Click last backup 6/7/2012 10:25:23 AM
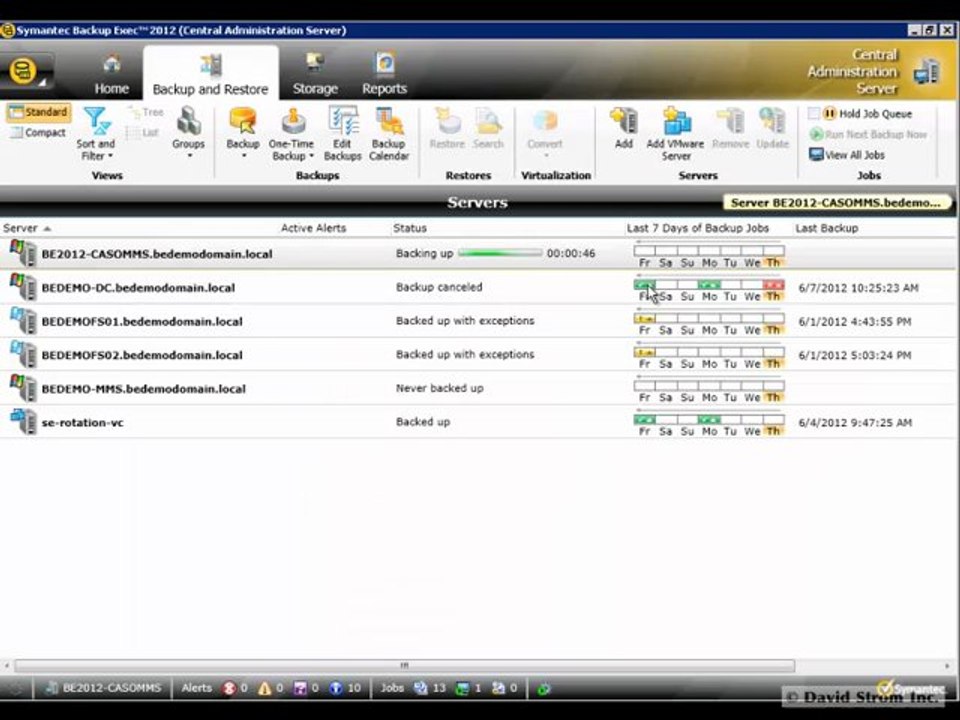The height and width of the screenshot is (720, 960). click(858, 288)
